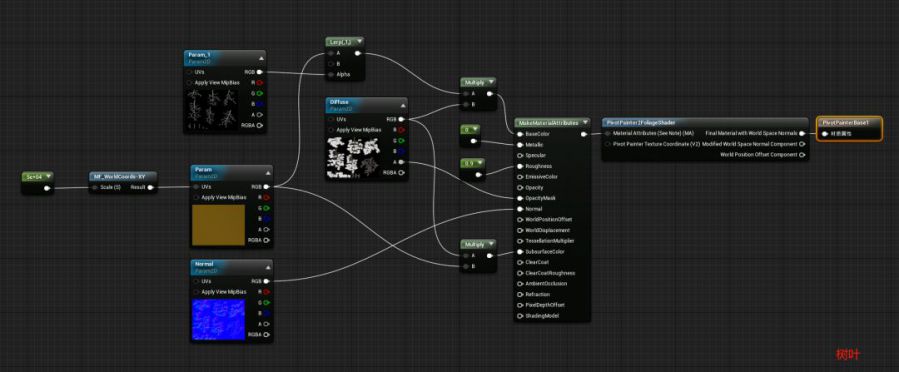This screenshot has height=372, width=899.
Task: Click B input pin on Lerp node
Action: pos(330,64)
